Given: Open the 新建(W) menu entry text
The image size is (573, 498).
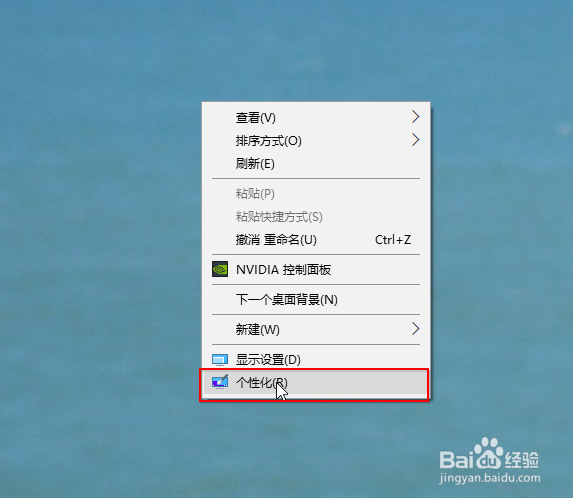Looking at the screenshot, I should pyautogui.click(x=258, y=330).
